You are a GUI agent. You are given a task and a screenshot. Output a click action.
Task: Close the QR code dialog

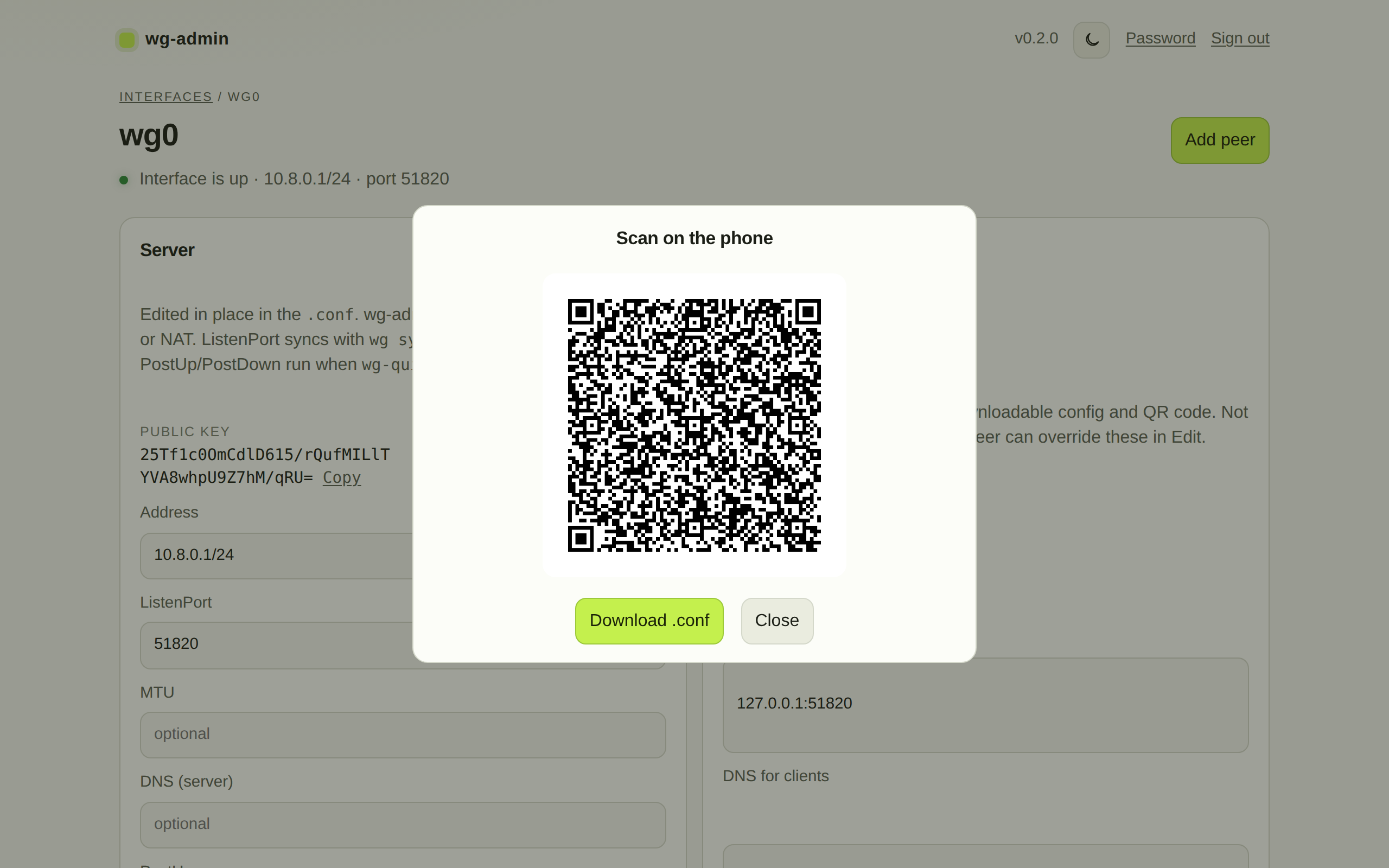coord(776,621)
